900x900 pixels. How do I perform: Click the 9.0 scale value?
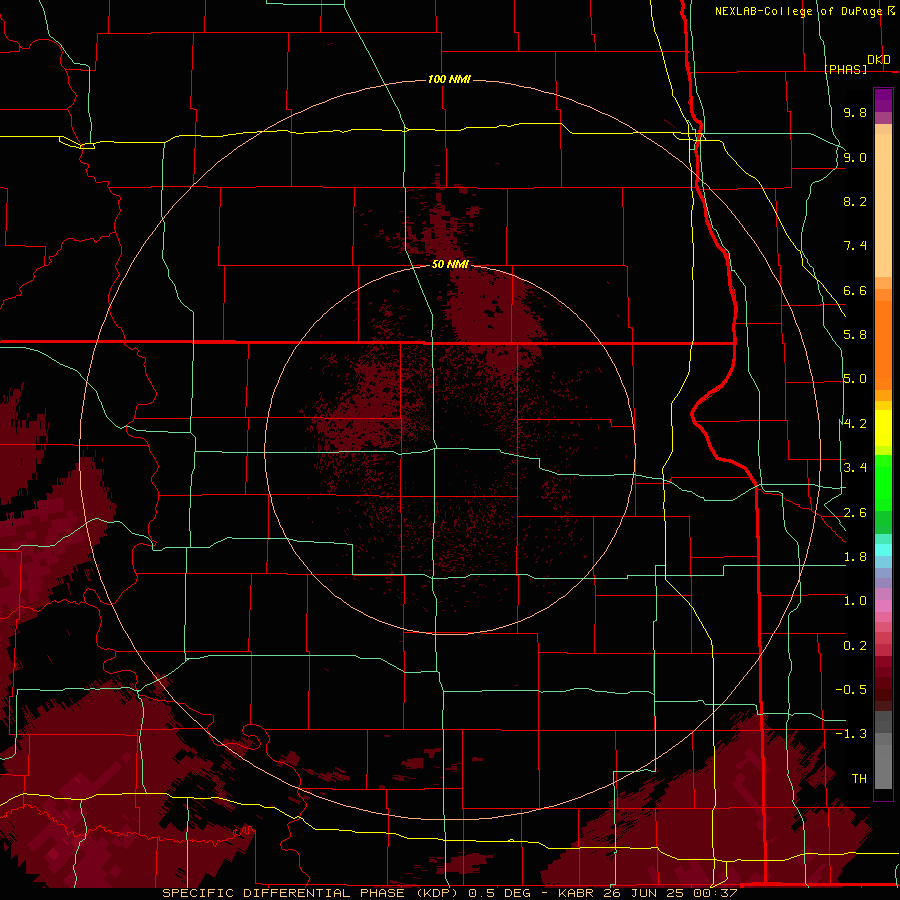855,157
